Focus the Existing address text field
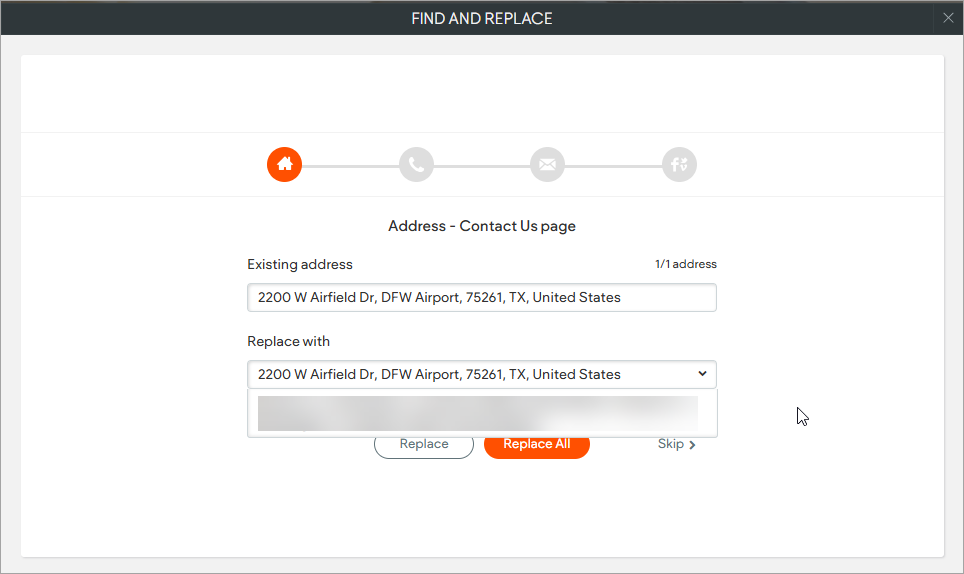The width and height of the screenshot is (964, 574). tap(481, 297)
